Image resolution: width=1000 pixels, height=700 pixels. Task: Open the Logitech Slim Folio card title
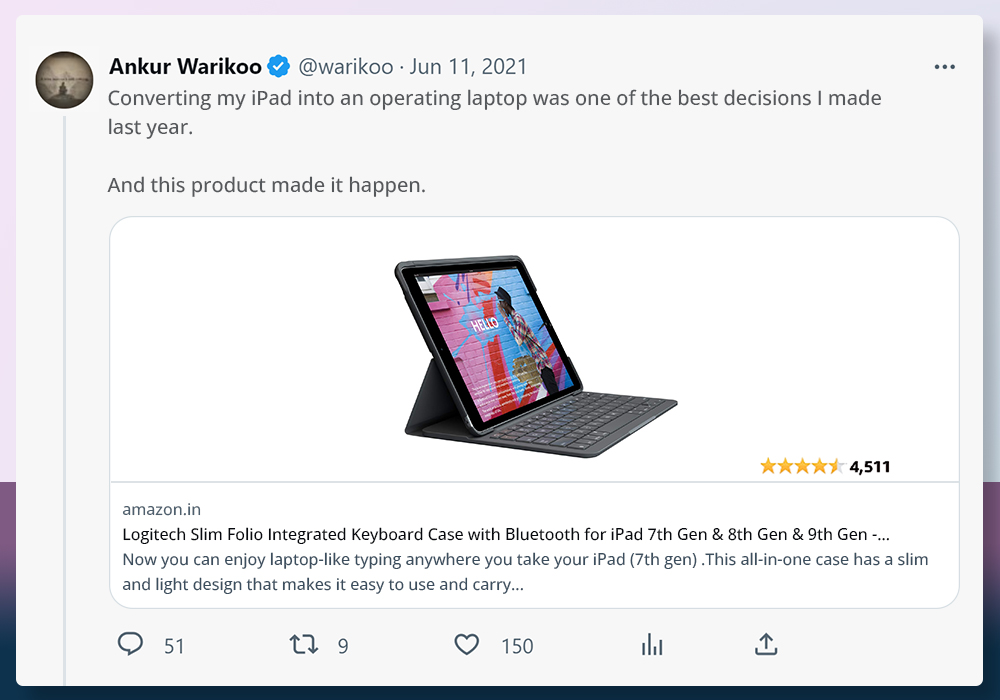coord(506,534)
